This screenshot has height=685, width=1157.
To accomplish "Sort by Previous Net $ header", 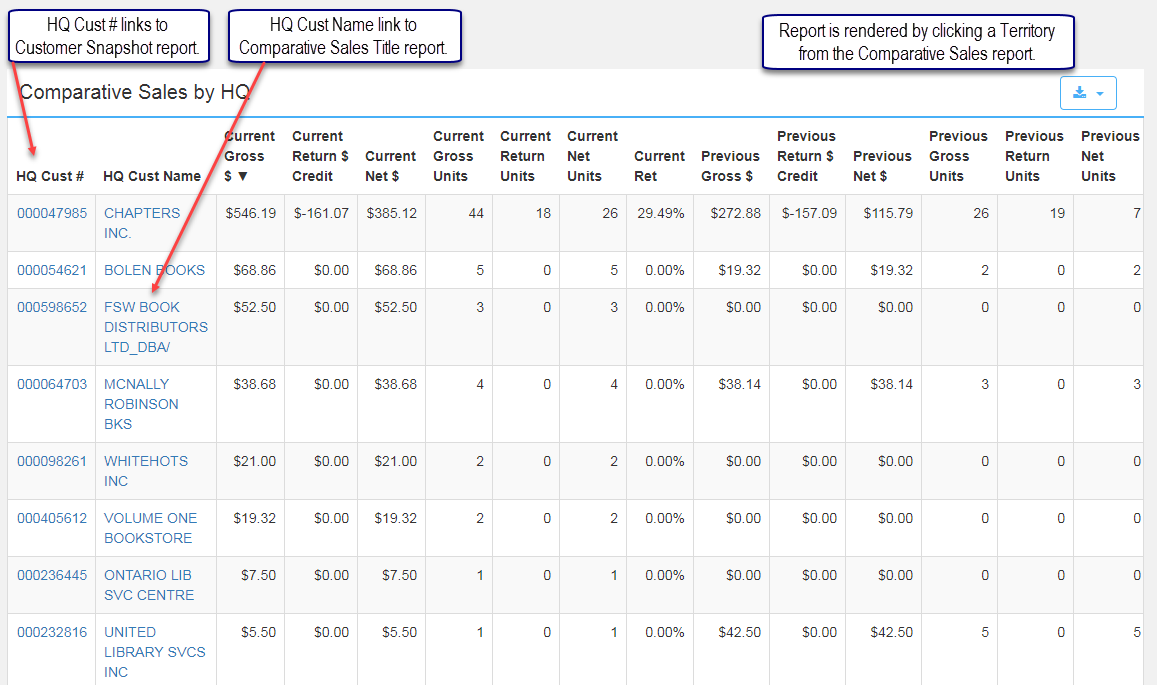I will [882, 166].
